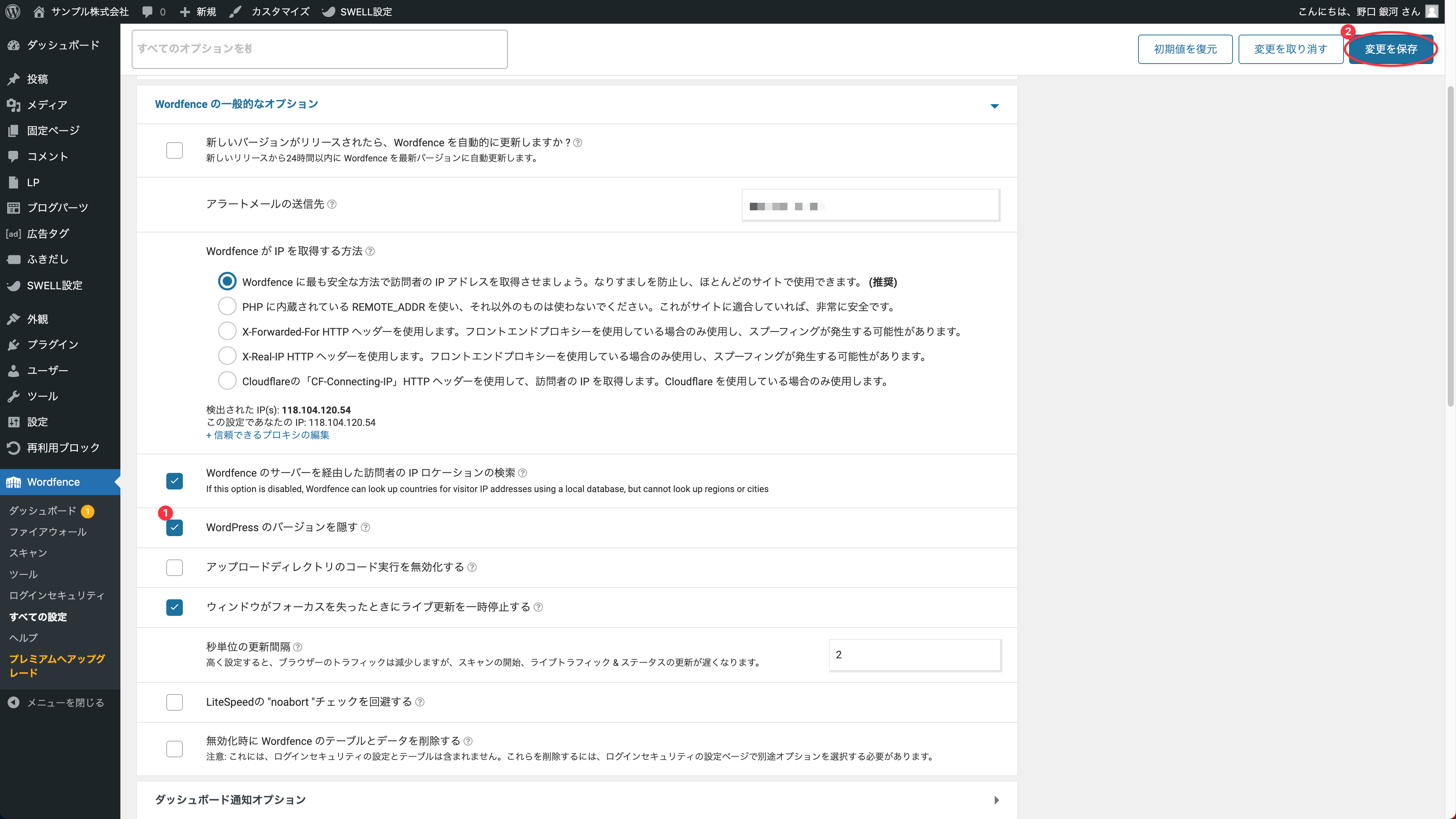Click the comments bubble icon in admin bar

147,11
